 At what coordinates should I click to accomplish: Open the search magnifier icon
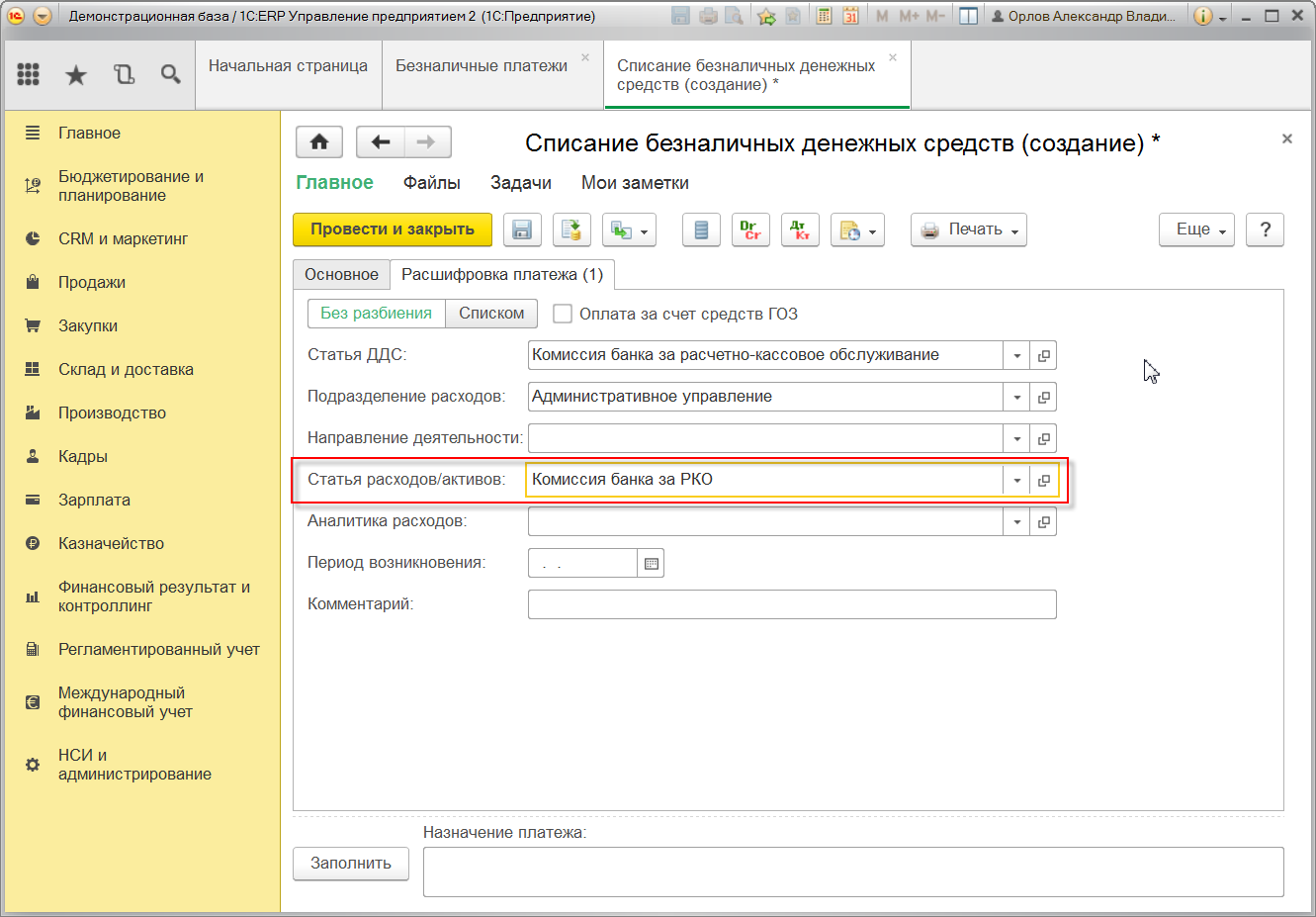(171, 74)
